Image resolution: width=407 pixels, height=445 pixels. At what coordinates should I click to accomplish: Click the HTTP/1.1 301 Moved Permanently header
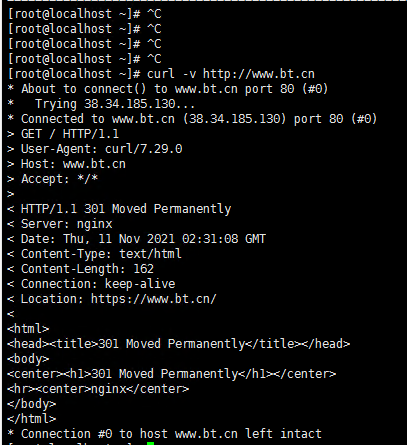tap(126, 209)
